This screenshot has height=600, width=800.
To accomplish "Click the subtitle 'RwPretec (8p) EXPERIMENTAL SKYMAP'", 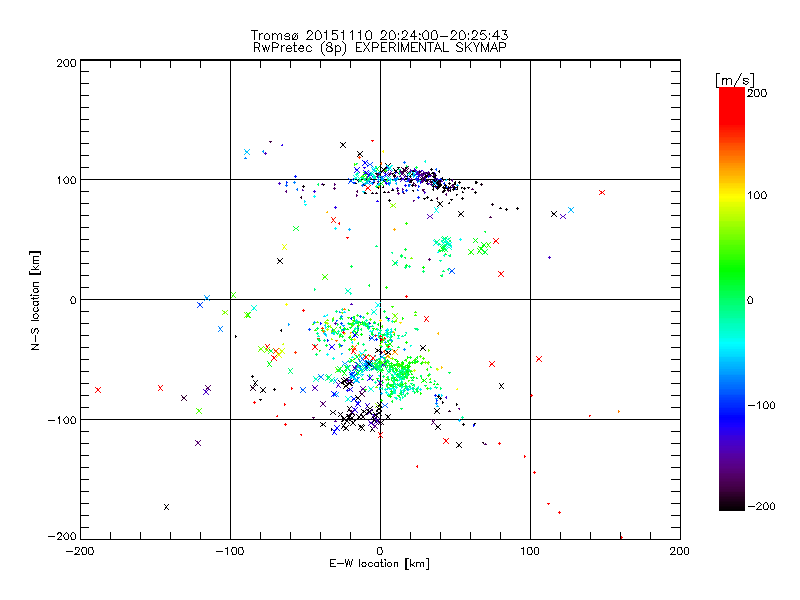I will [x=379, y=48].
